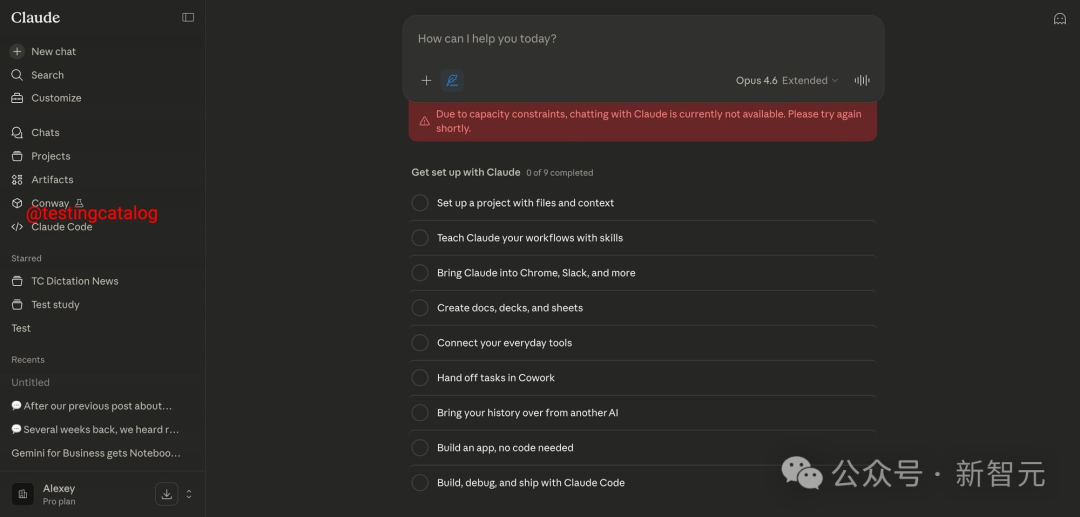Expand the account menu up-down chevron

(189, 494)
